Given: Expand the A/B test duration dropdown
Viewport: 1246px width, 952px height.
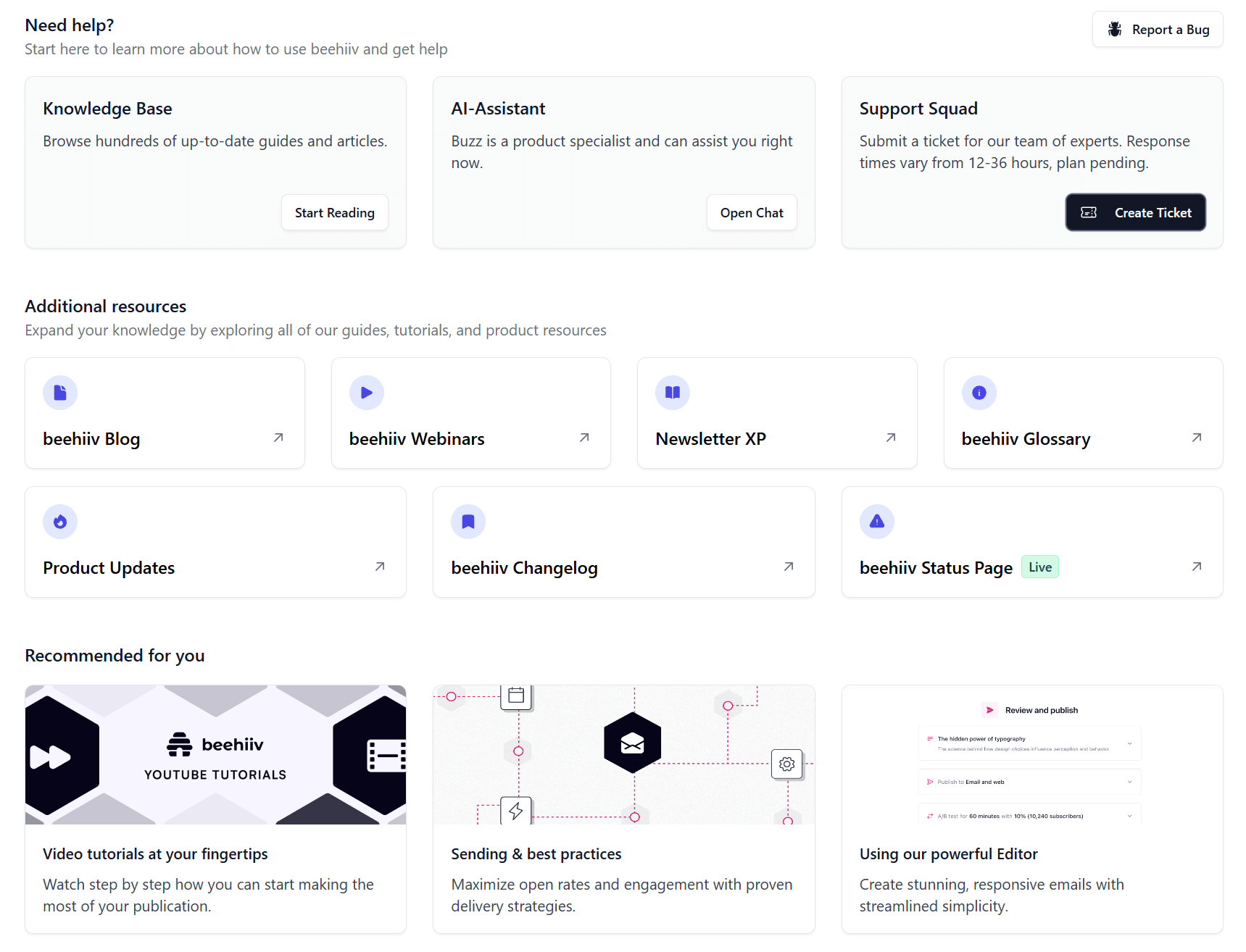Looking at the screenshot, I should (1129, 815).
